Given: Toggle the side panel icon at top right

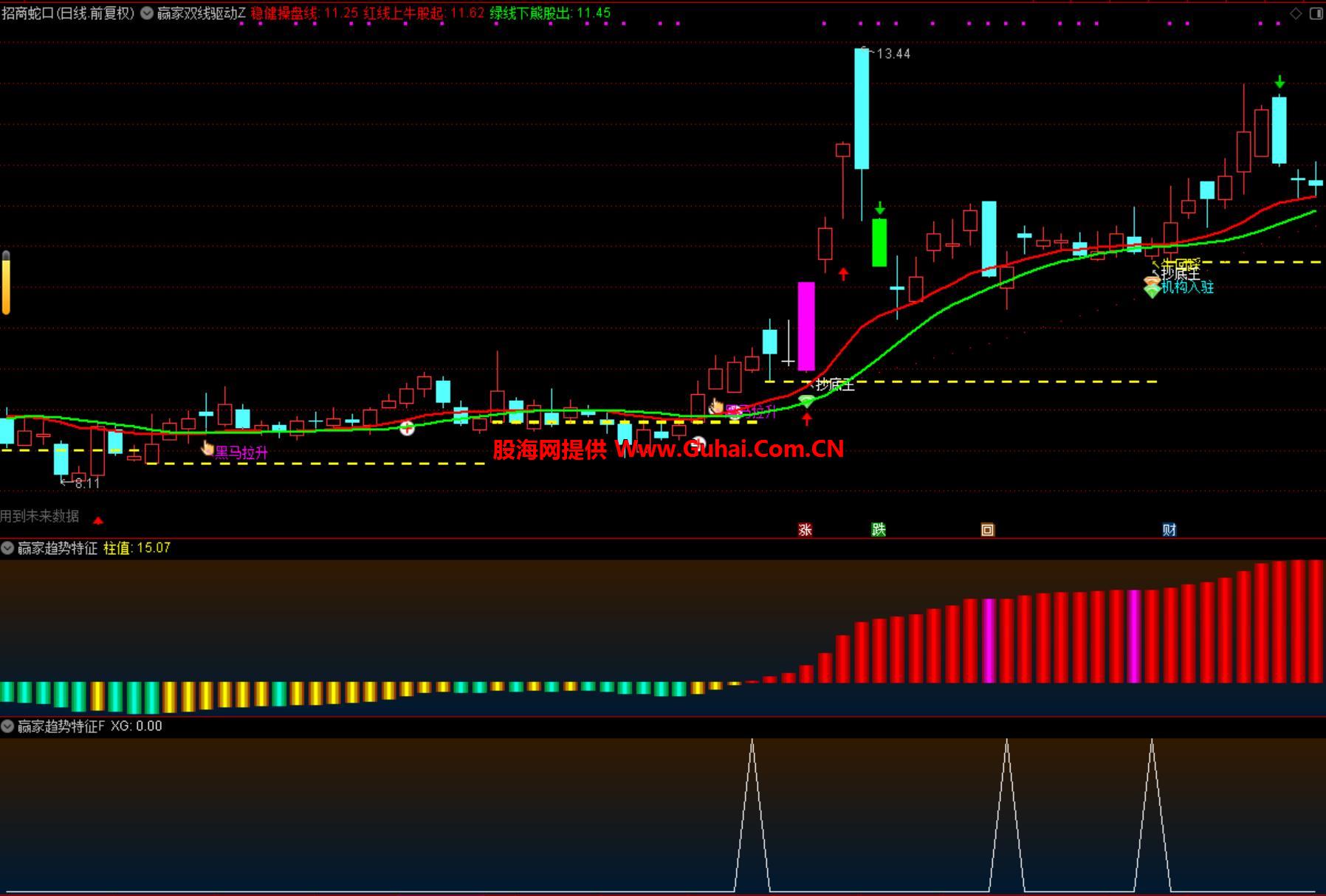Looking at the screenshot, I should tap(1316, 13).
